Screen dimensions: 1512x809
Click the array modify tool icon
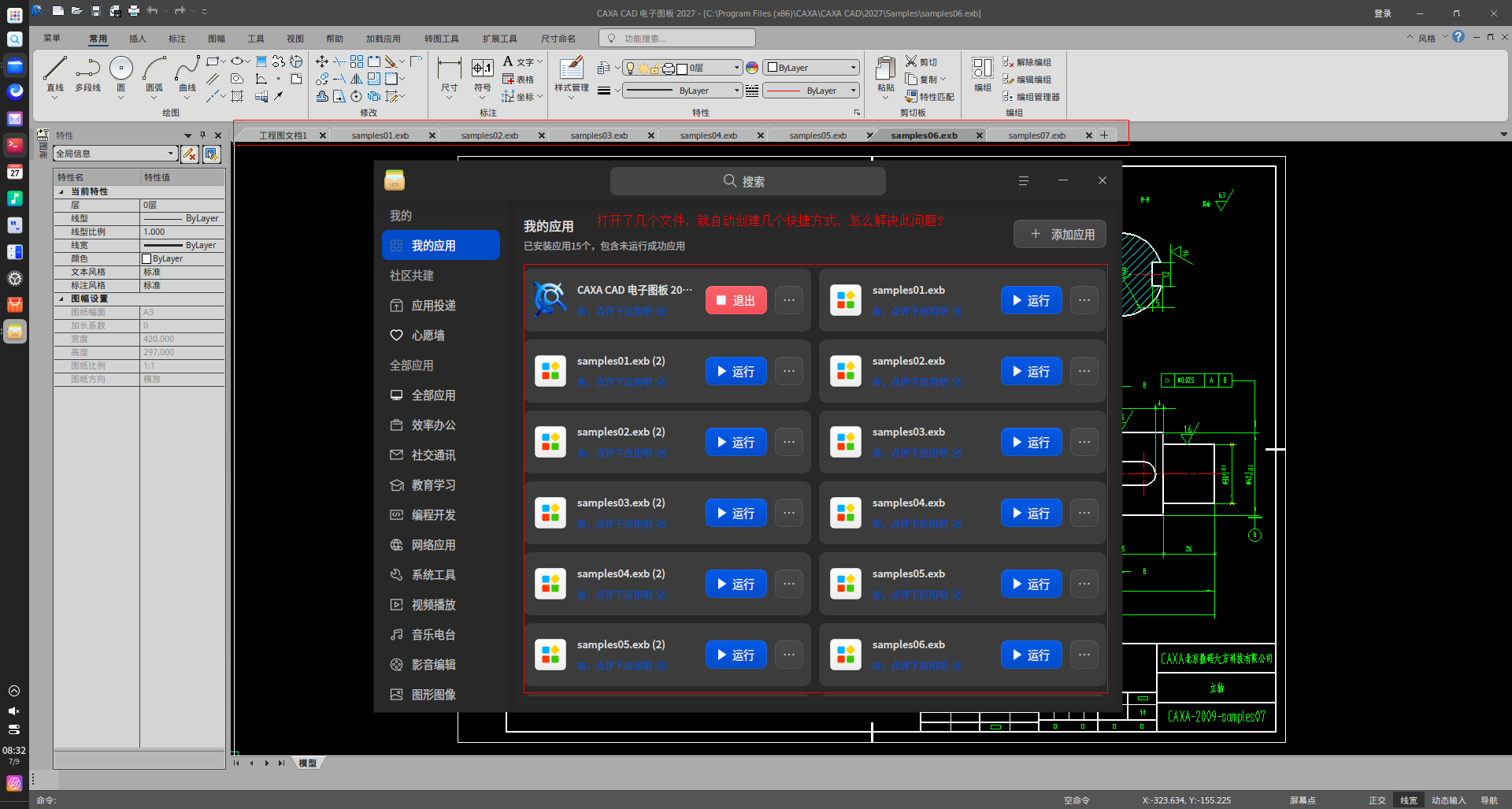tap(357, 61)
